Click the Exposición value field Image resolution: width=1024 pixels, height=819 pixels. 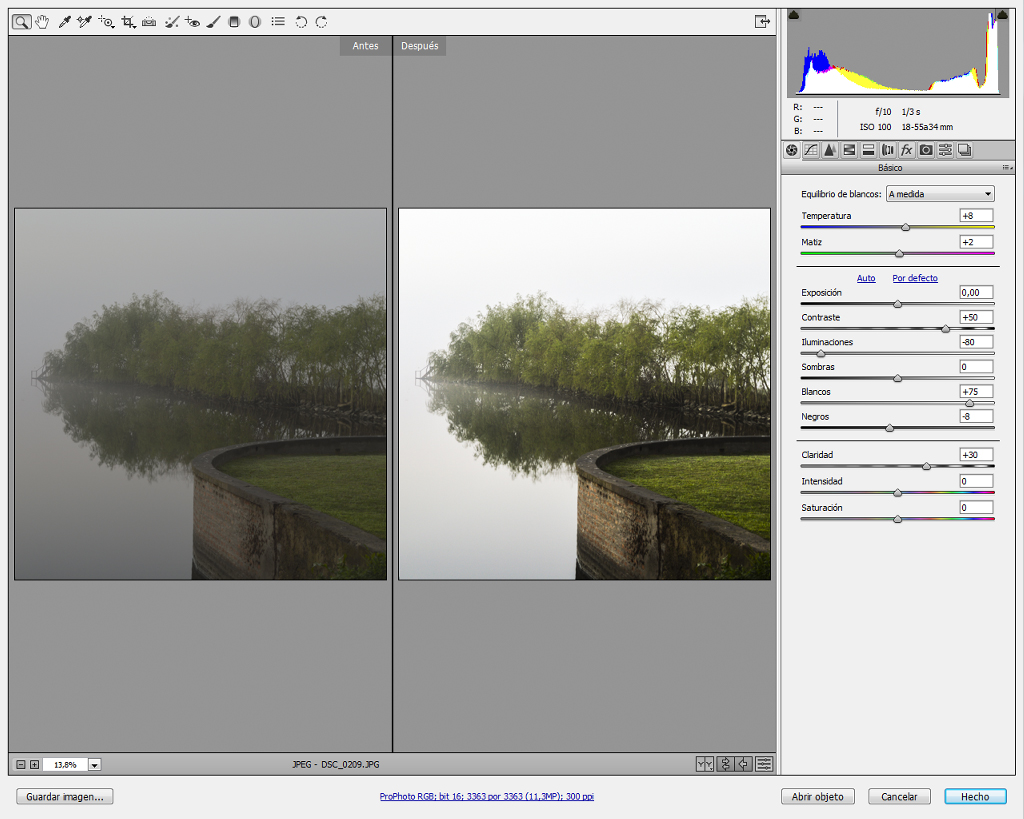pos(976,293)
